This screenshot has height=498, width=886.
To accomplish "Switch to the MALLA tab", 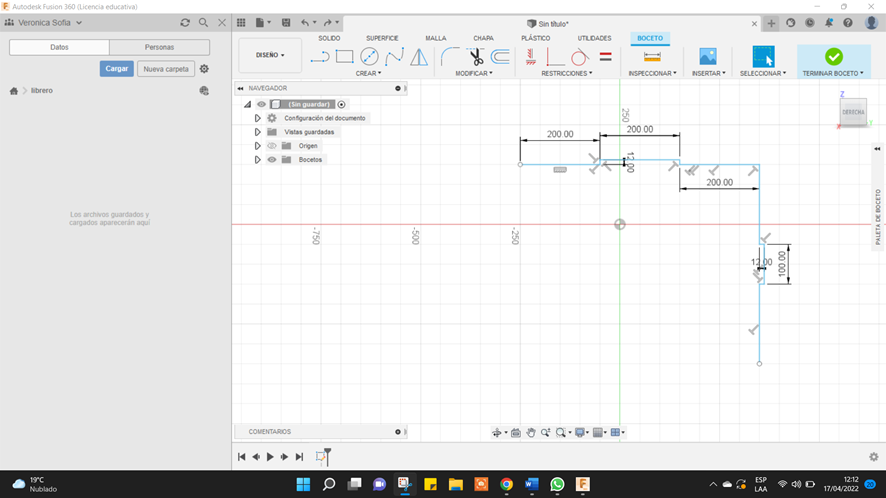I will click(436, 38).
